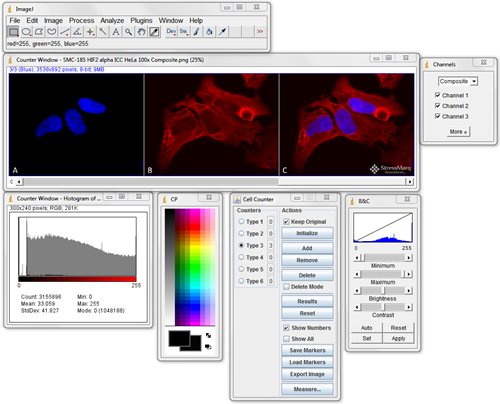Click the Auto button in B&C

(366, 328)
